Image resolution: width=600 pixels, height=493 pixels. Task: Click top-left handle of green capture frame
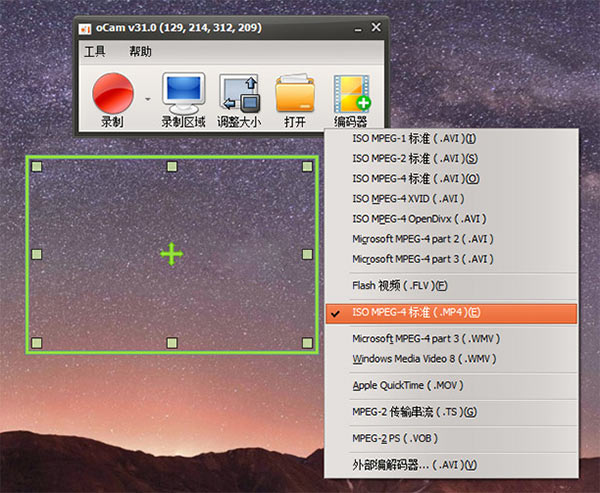click(x=37, y=167)
